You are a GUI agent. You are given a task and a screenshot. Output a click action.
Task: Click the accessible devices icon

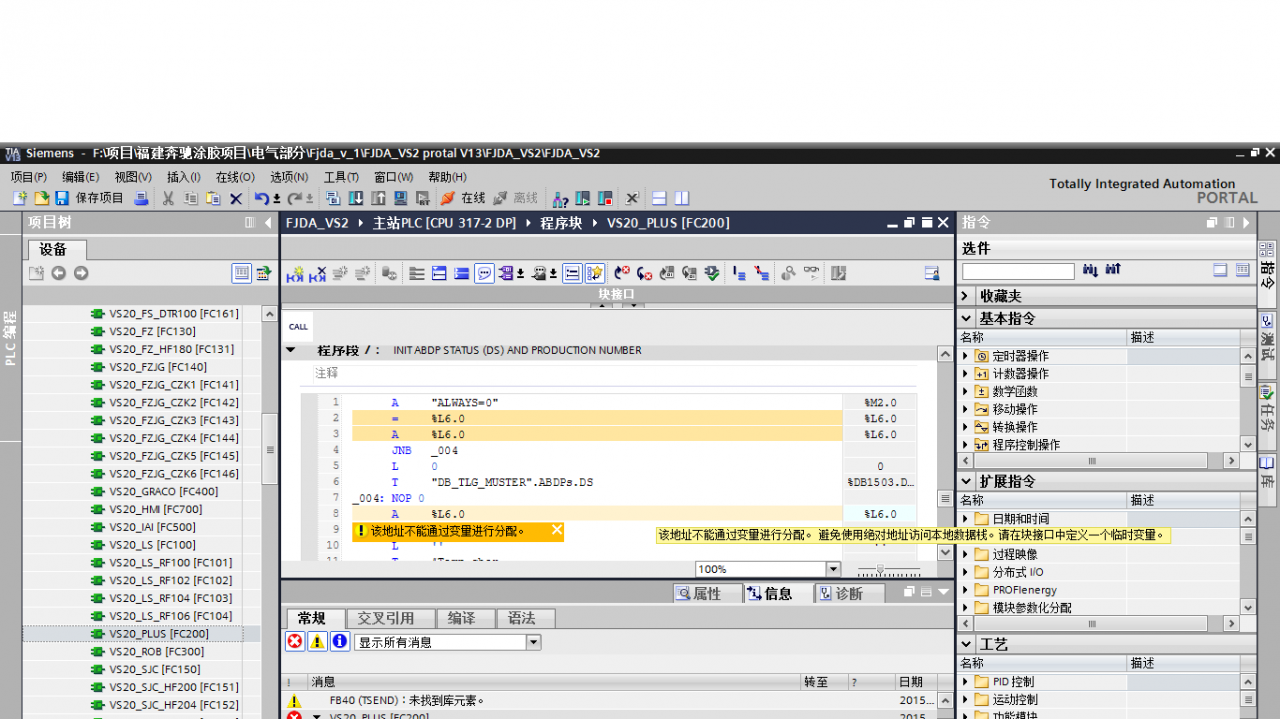point(559,199)
